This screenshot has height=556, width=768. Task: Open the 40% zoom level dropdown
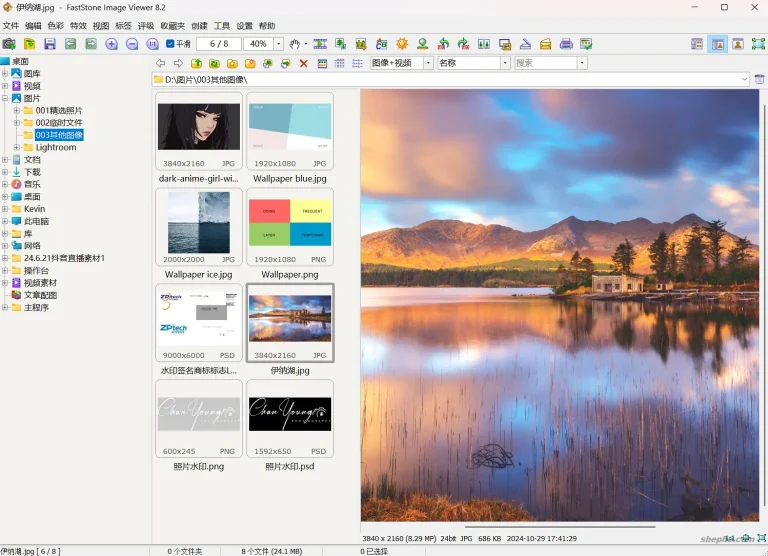tap(279, 44)
